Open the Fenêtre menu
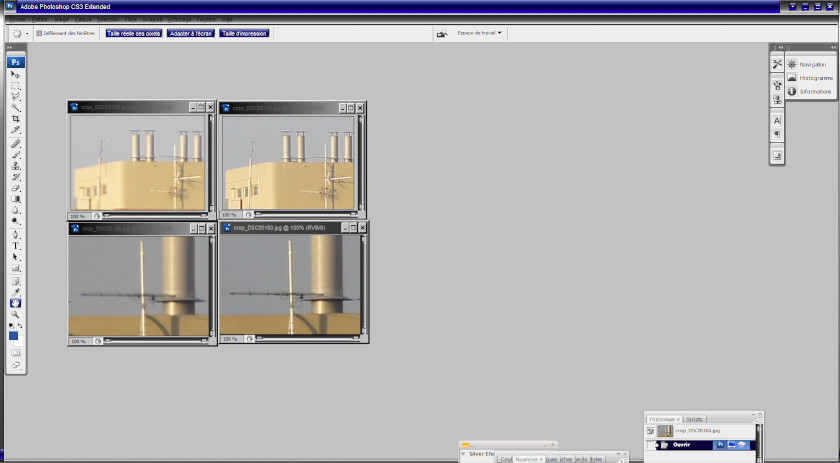 [206, 19]
